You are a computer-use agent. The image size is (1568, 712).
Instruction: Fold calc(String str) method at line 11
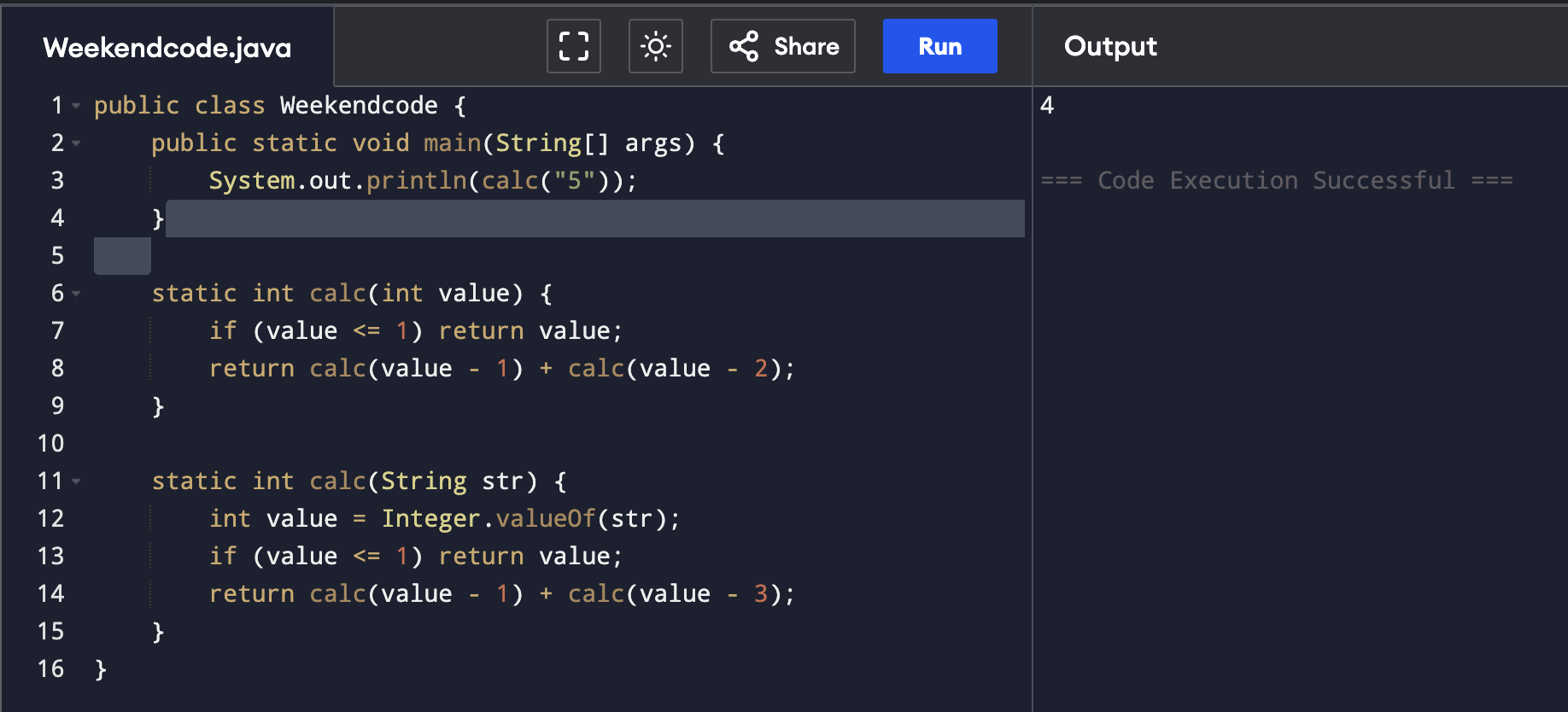click(x=76, y=481)
